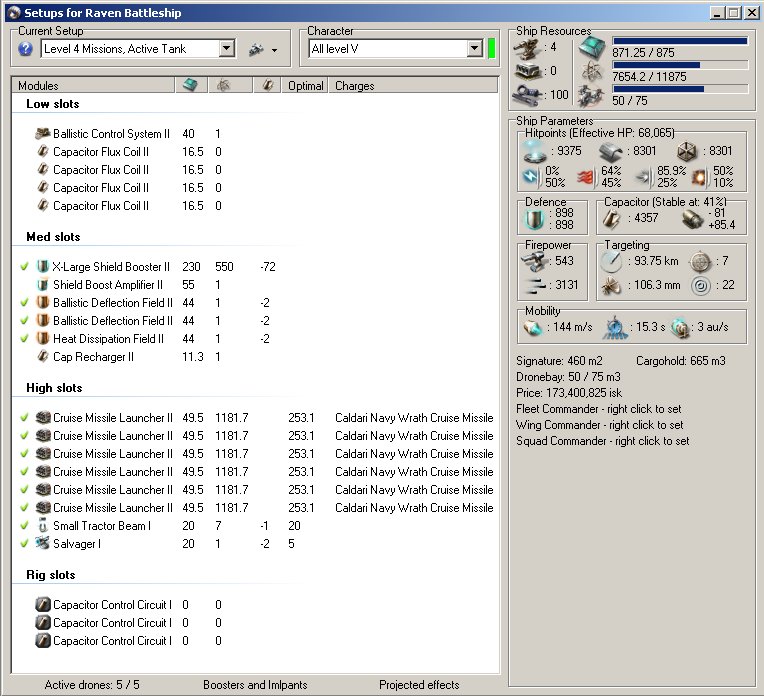This screenshot has width=764, height=696.
Task: Click the Firepower DPS turret icon
Action: pyautogui.click(x=534, y=262)
